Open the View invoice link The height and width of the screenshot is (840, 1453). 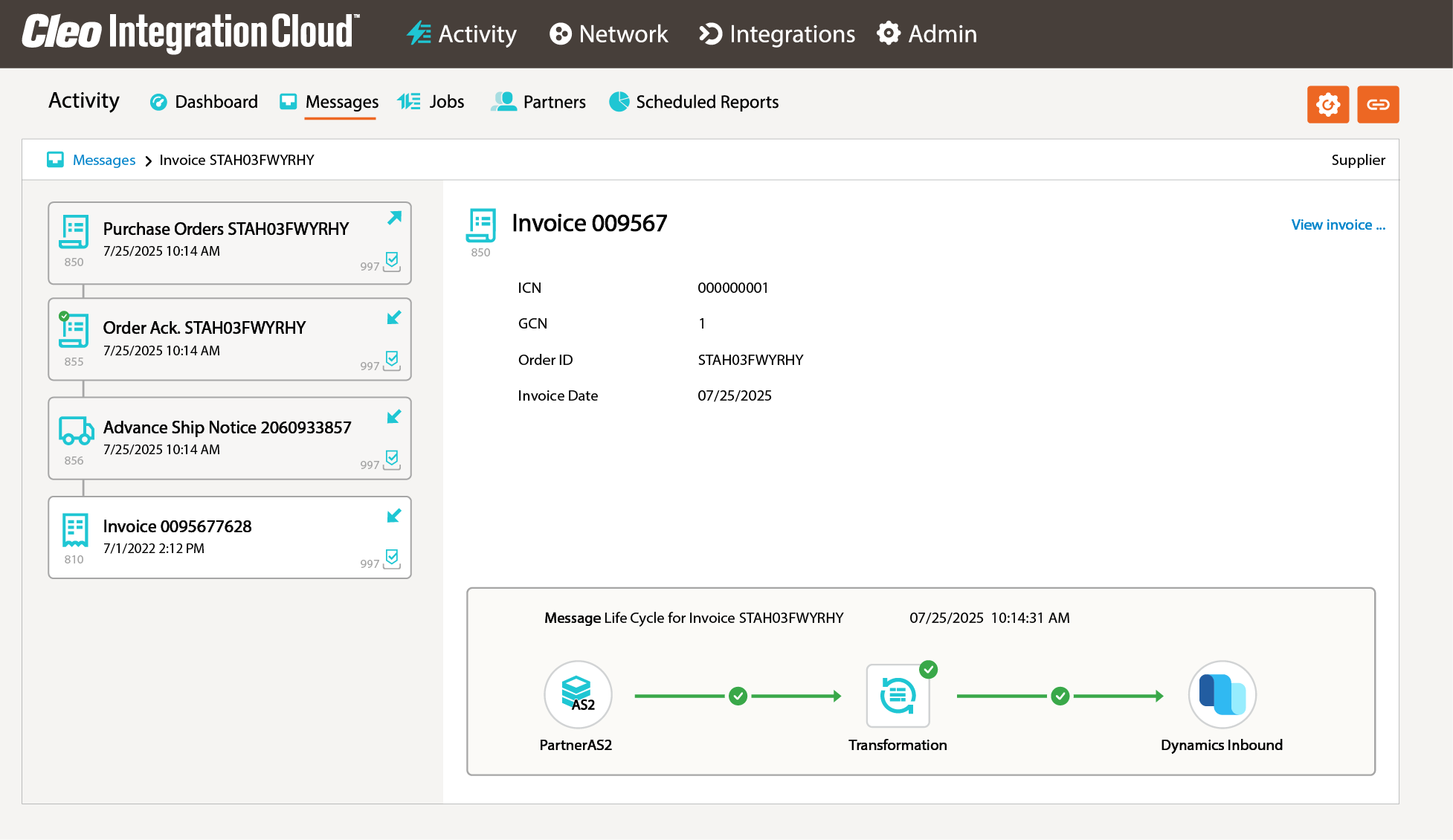click(x=1337, y=224)
